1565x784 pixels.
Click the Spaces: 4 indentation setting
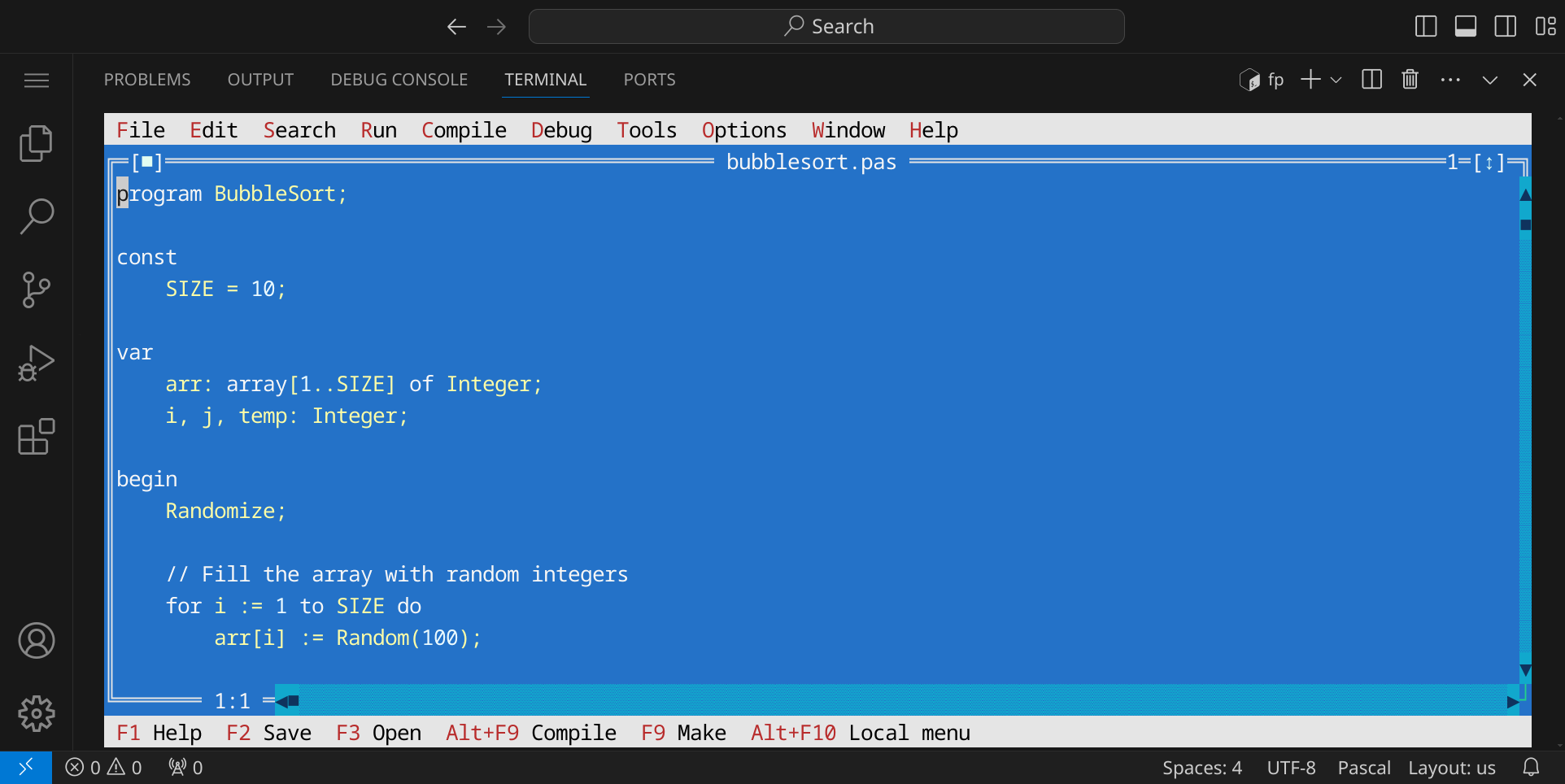(1201, 768)
